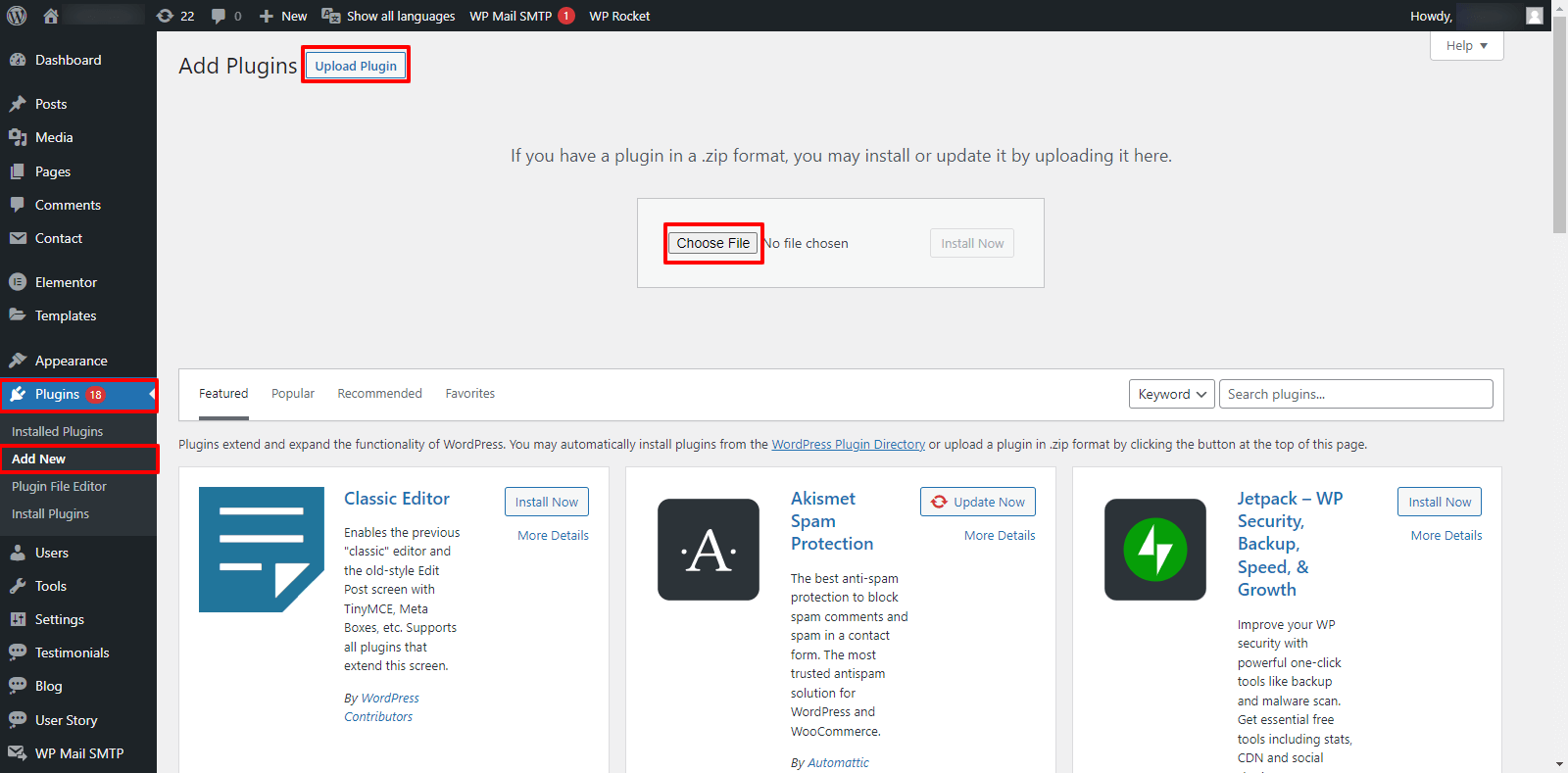This screenshot has width=1568, height=773.
Task: Click the Show all languages translate icon
Action: tap(331, 16)
